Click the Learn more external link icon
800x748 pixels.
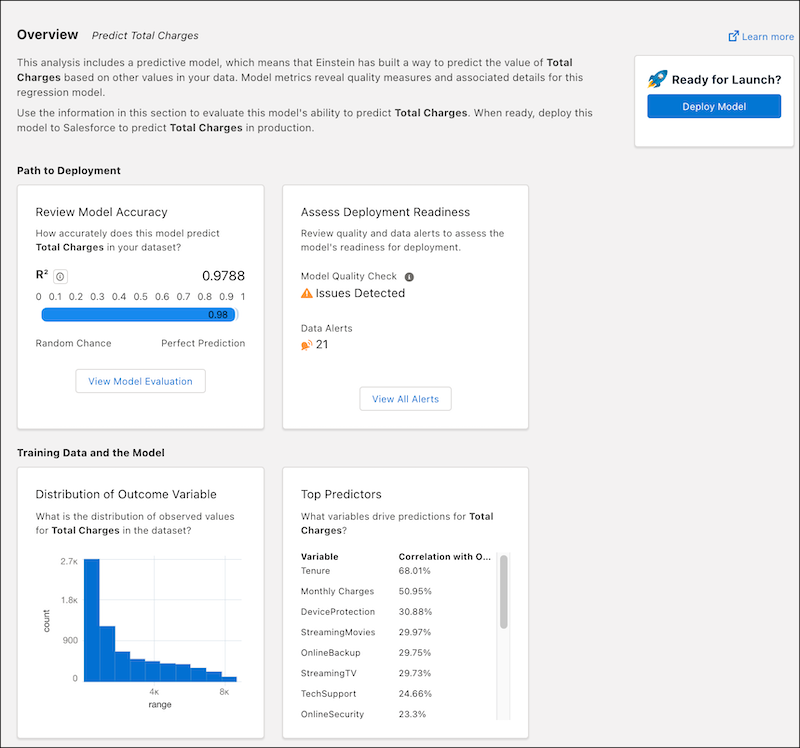point(734,36)
